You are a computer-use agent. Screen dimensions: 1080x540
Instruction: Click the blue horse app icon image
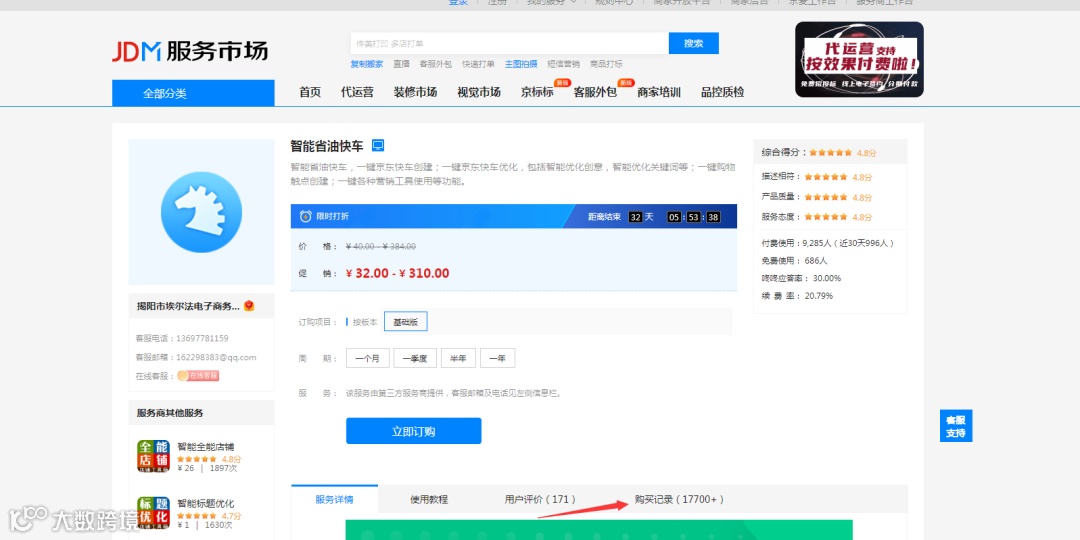coord(201,212)
